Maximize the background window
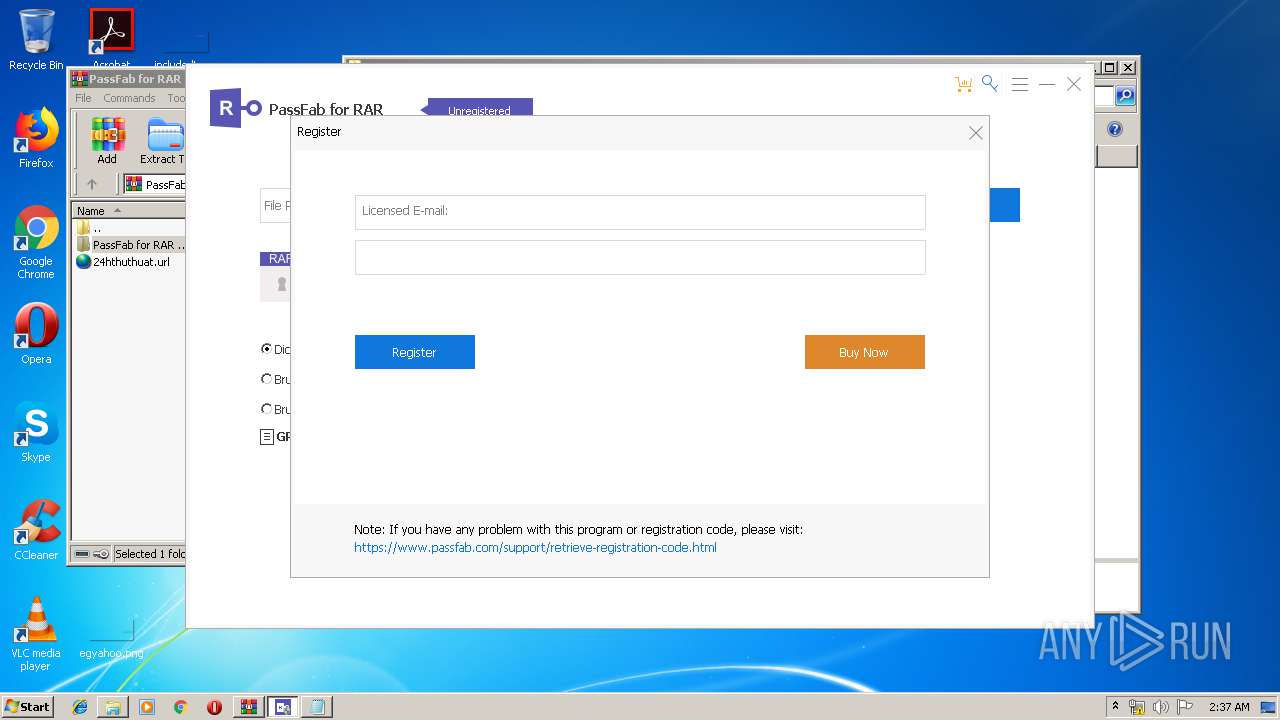The image size is (1280, 720). [x=1110, y=68]
